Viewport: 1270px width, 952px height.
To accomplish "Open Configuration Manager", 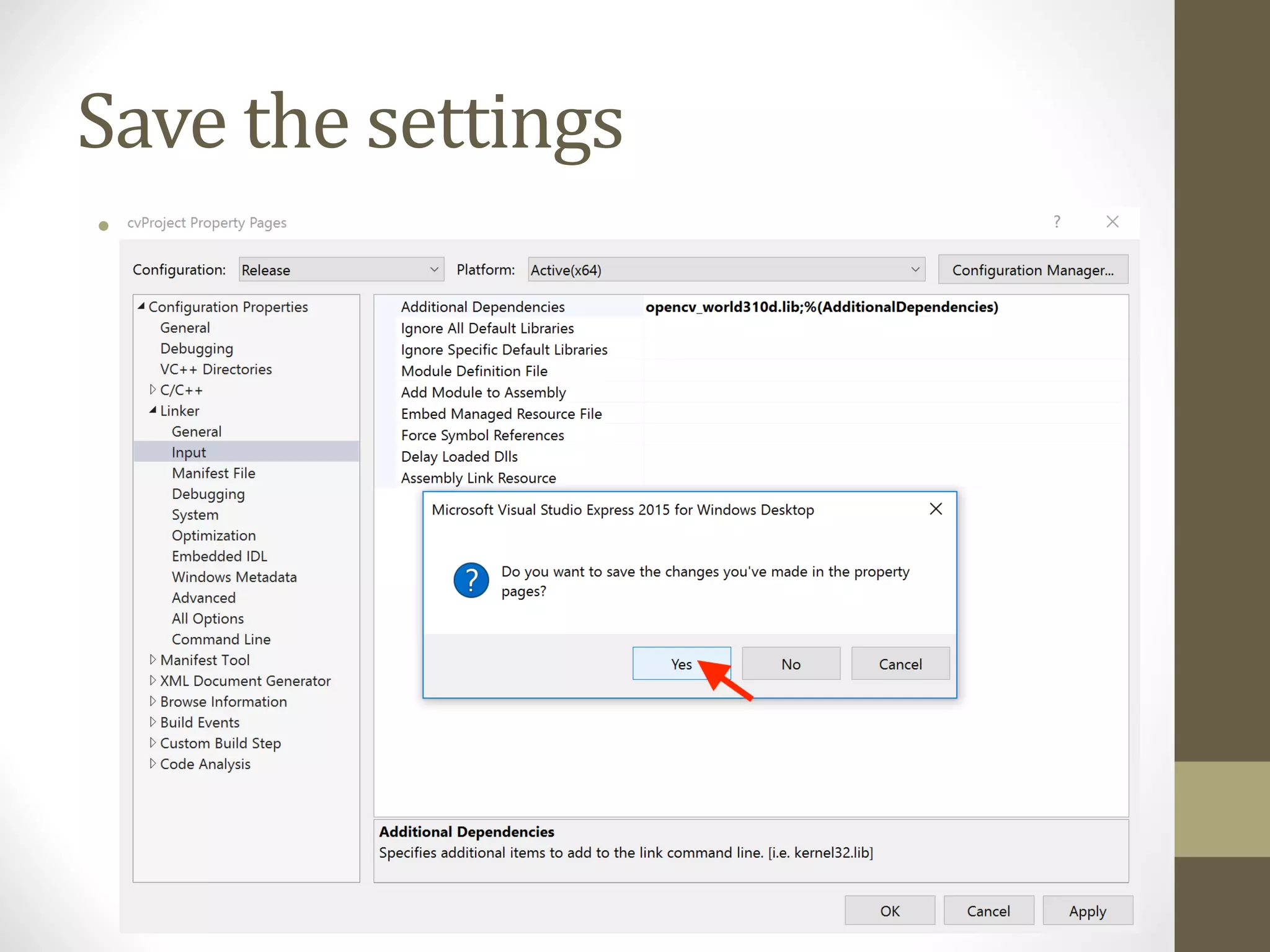I will pyautogui.click(x=1032, y=270).
